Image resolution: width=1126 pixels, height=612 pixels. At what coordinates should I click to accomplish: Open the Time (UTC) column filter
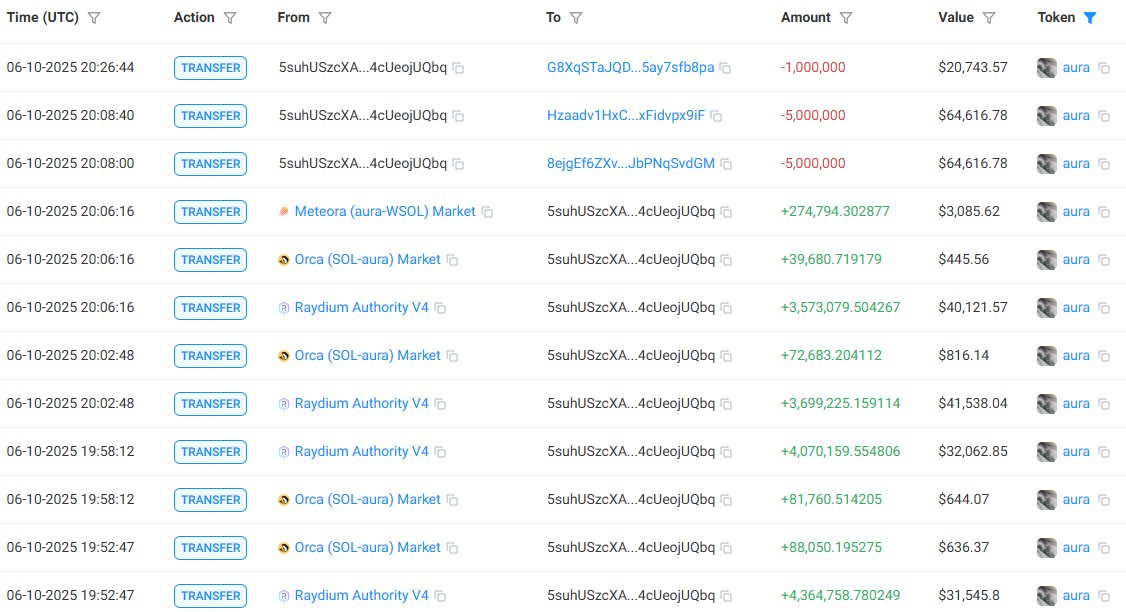pos(93,17)
